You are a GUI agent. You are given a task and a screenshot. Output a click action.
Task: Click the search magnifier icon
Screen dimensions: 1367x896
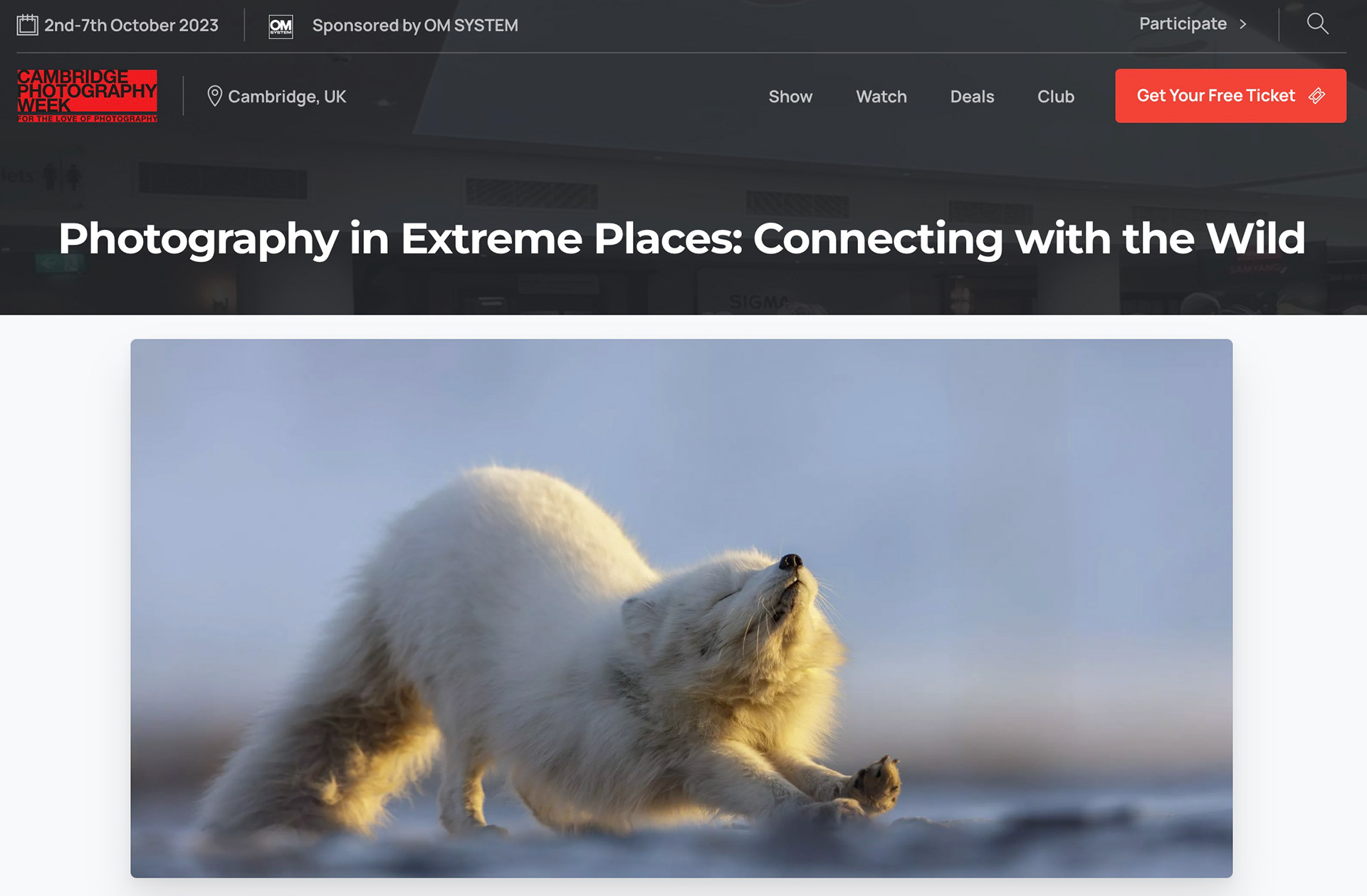(x=1317, y=23)
